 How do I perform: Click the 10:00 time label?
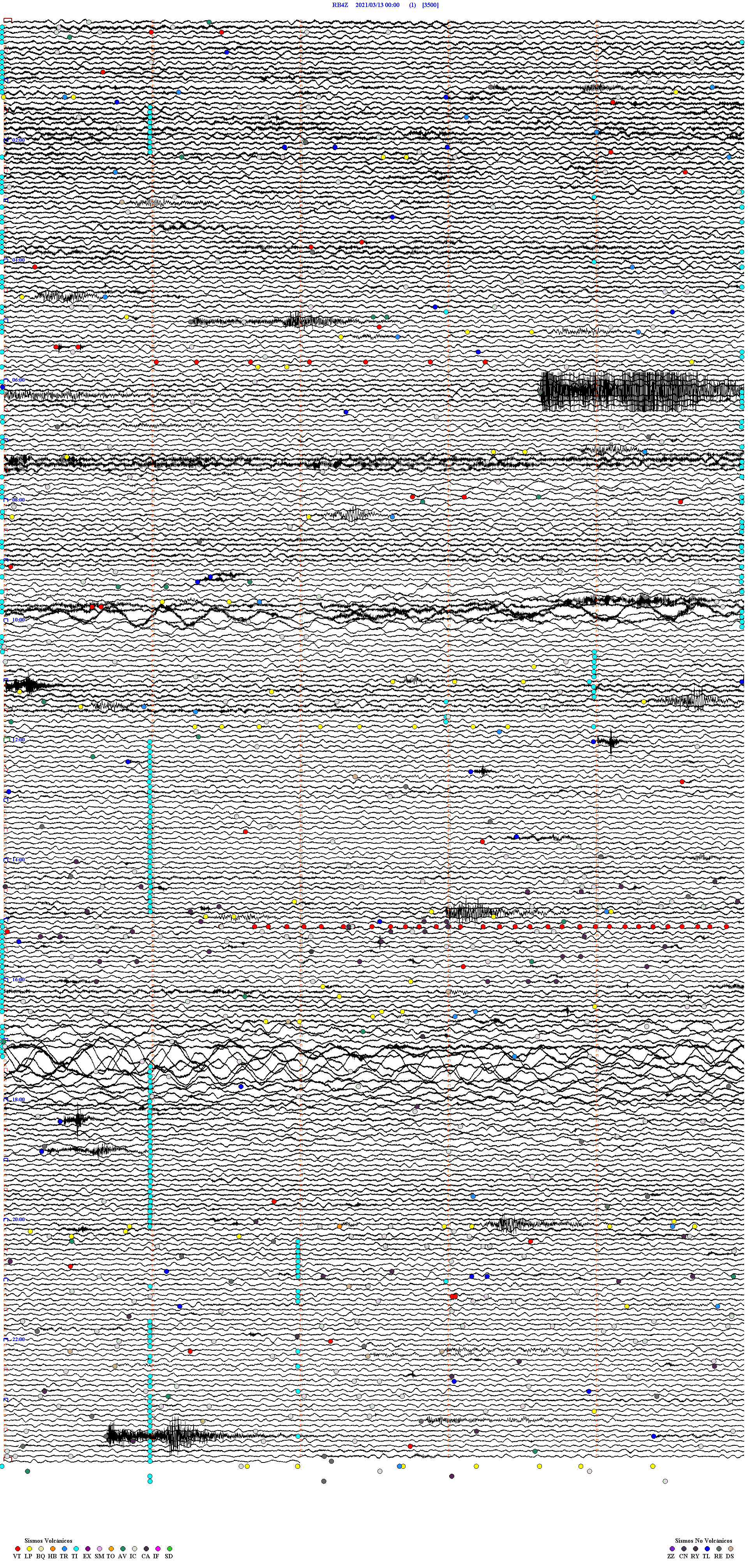coord(18,619)
